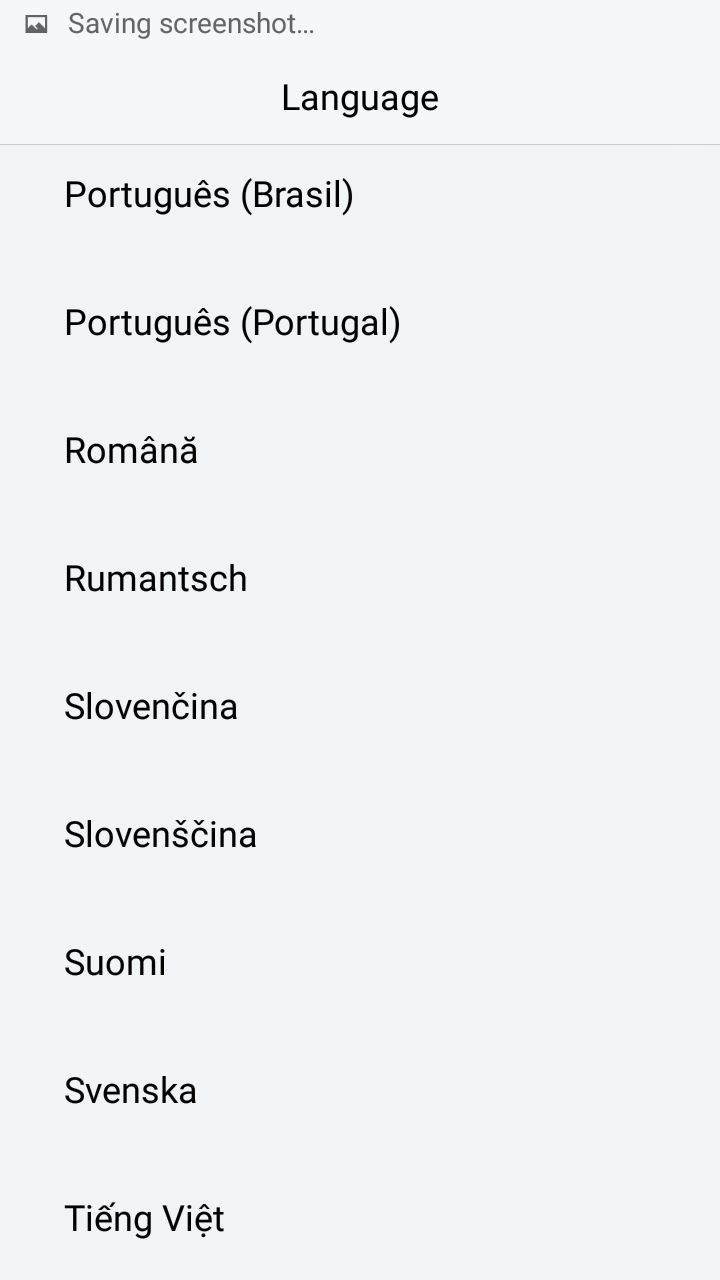
Task: Switch app language to Romanian entry
Action: coord(360,451)
